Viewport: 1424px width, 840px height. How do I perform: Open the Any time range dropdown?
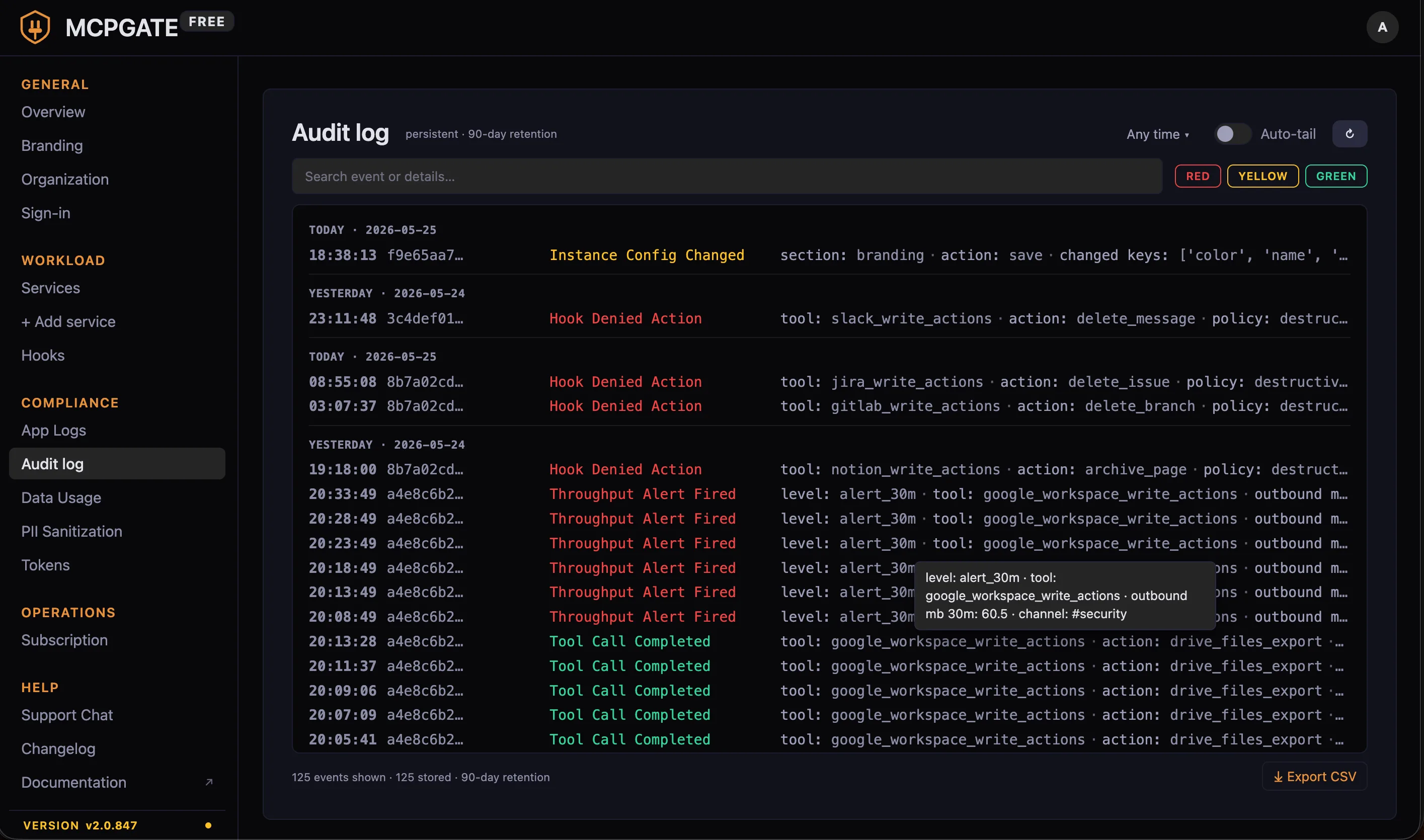pos(1157,134)
